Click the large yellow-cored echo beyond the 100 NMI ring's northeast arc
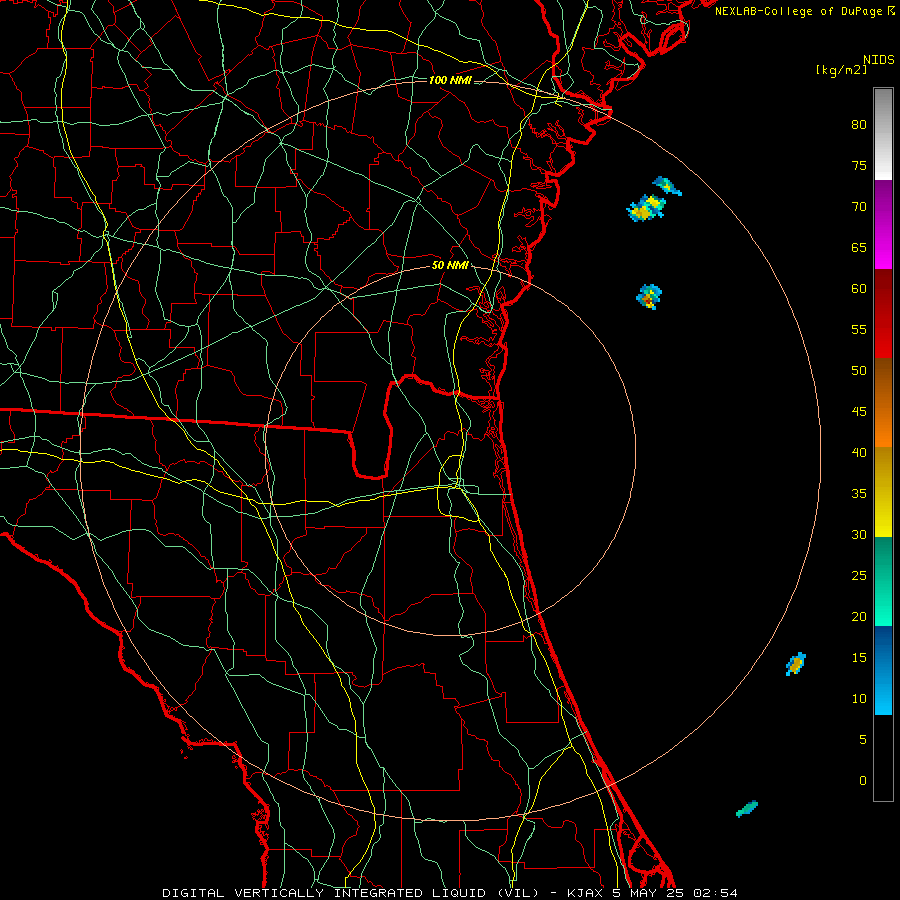 646,208
